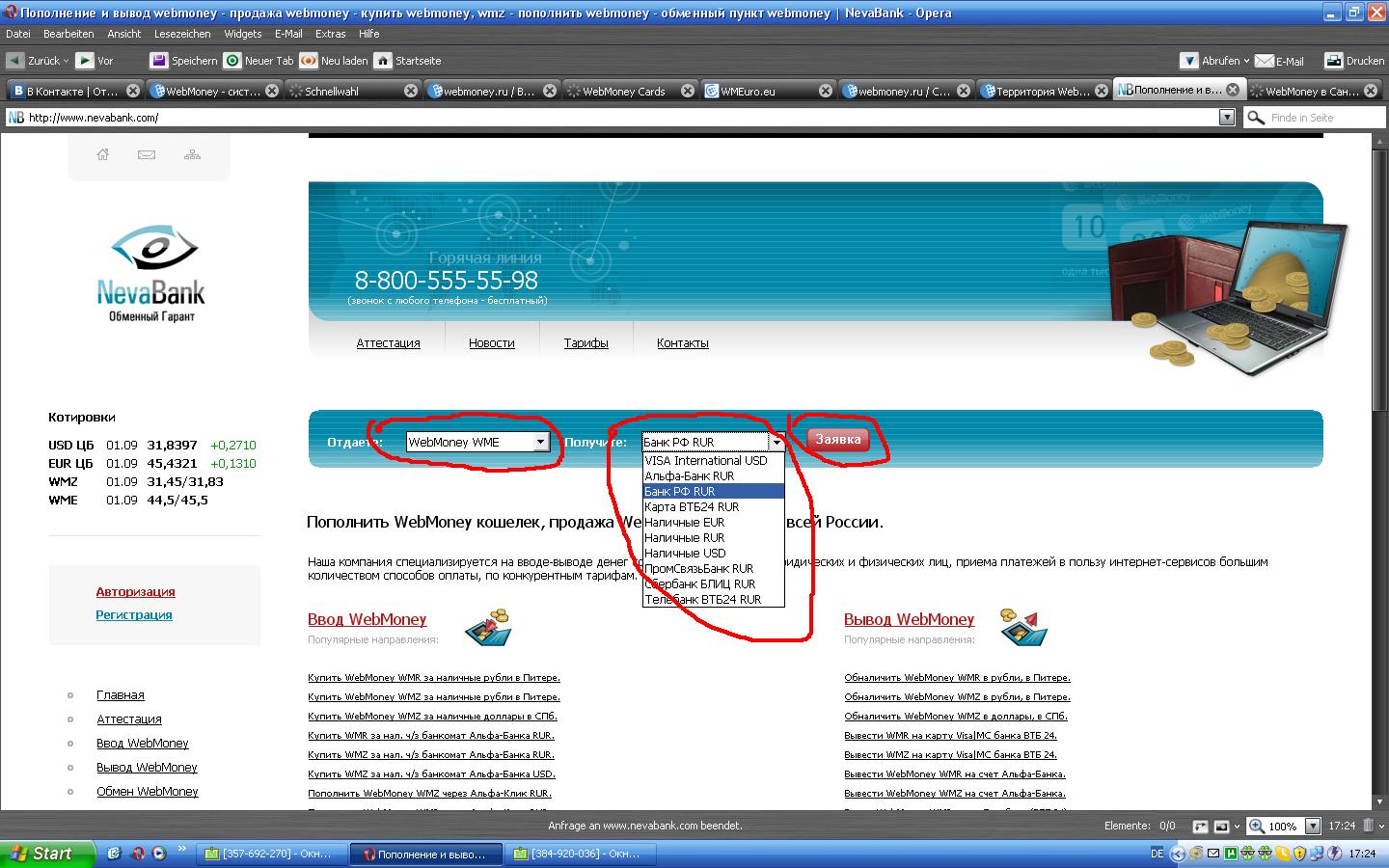This screenshot has height=868, width=1389.
Task: Launch media player from quick launch
Action: click(159, 854)
